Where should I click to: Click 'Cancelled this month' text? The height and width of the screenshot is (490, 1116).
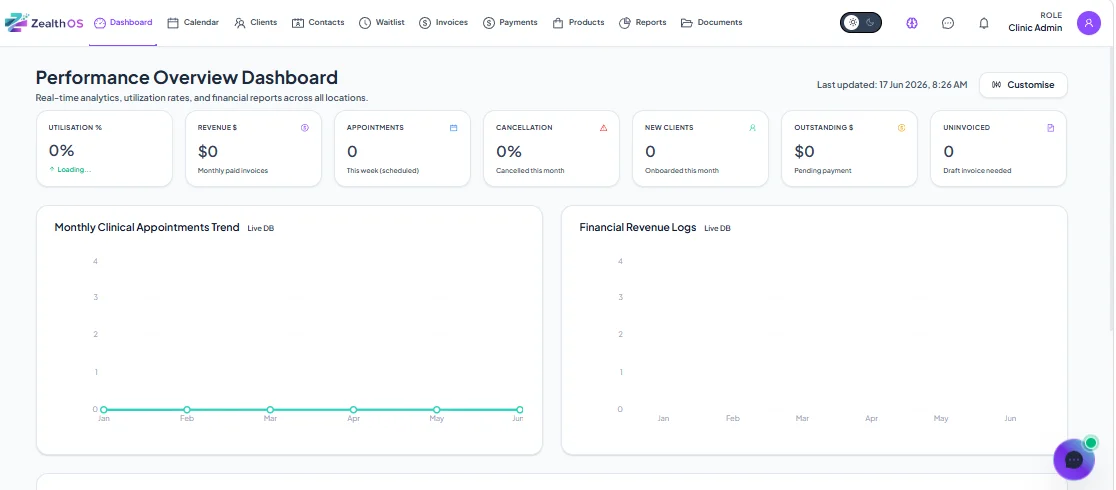click(x=530, y=171)
